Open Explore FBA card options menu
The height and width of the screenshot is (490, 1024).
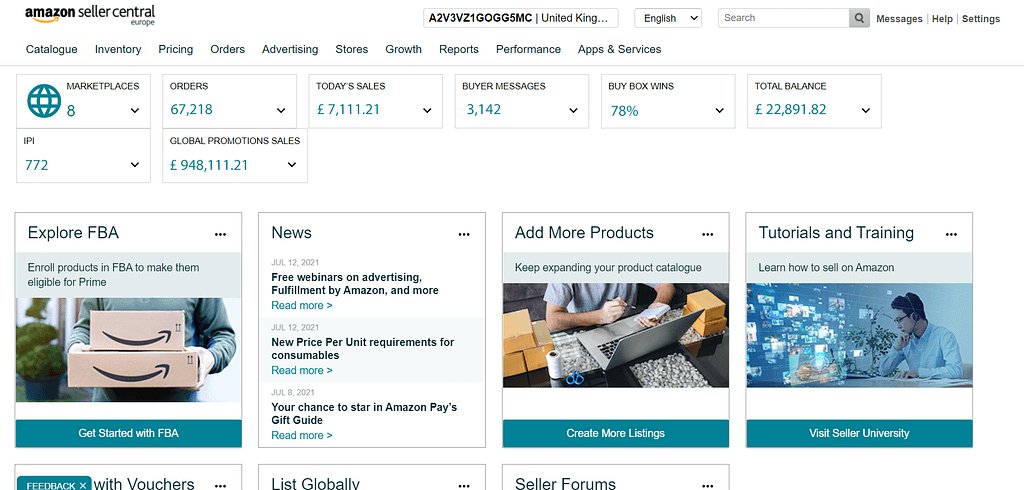point(220,234)
